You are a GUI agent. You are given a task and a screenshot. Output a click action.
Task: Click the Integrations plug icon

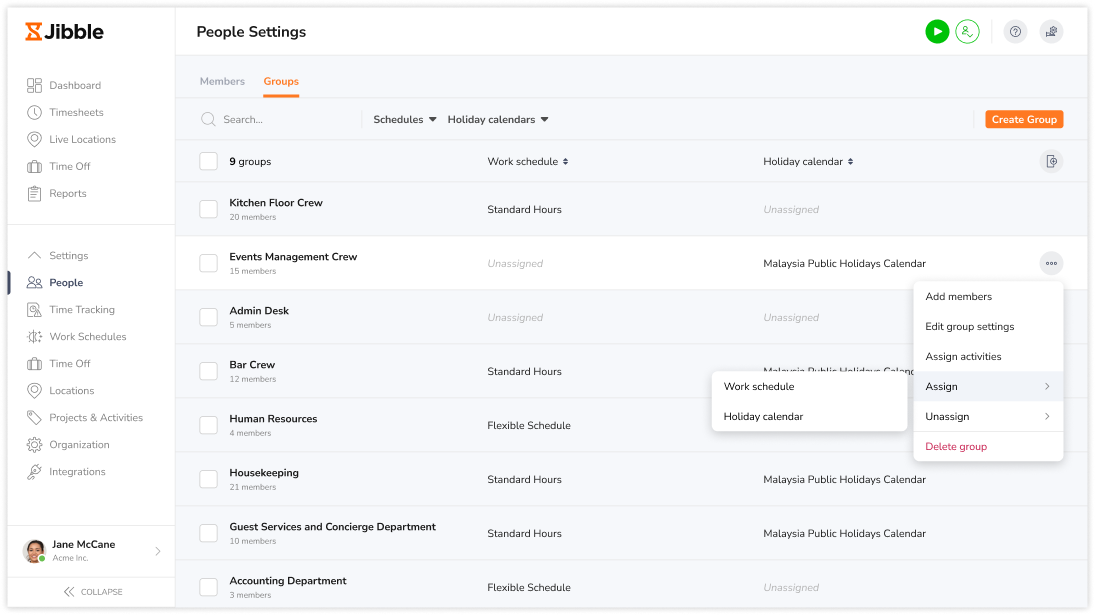(34, 472)
